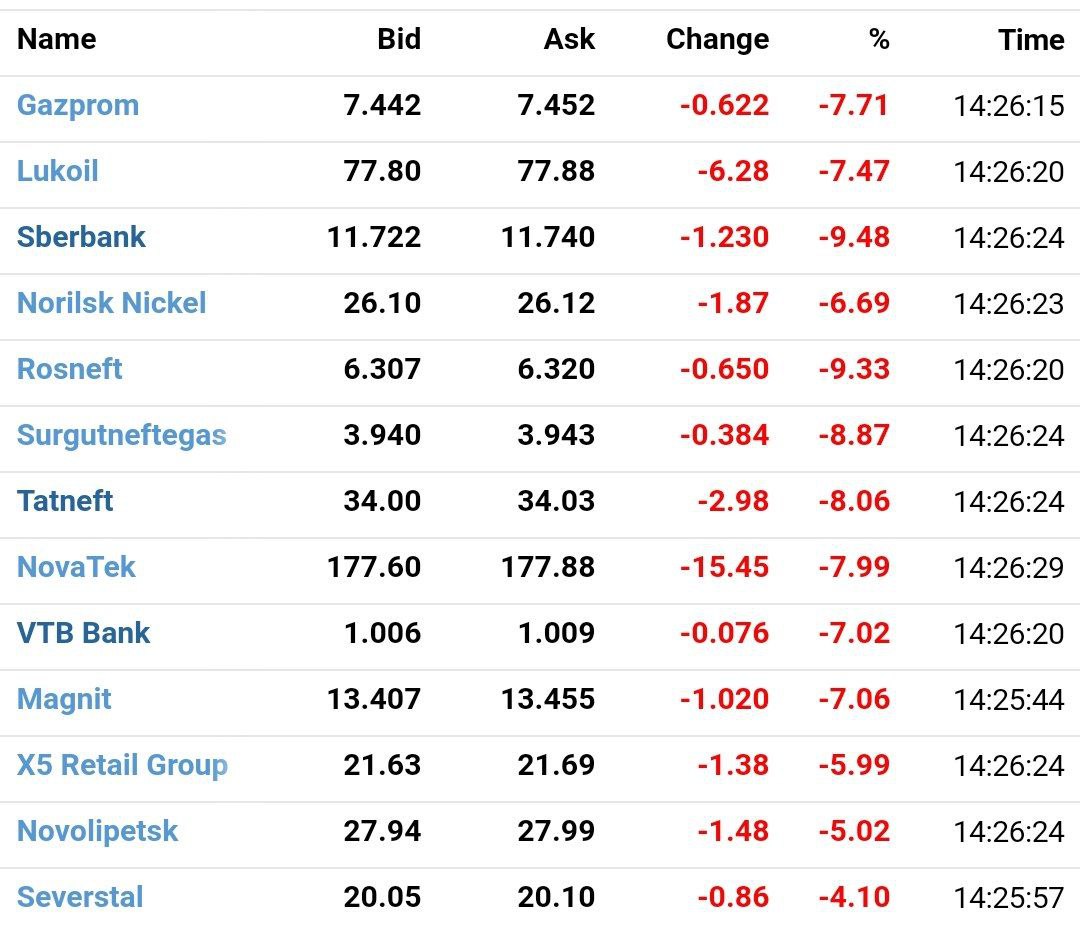Screen dimensions: 1080x946
Task: Sort by the Time column header
Action: tap(1030, 40)
